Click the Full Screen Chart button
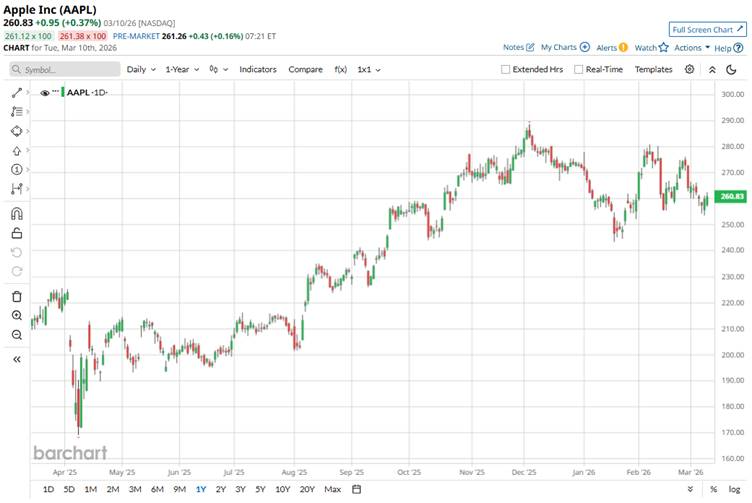This screenshot has height=503, width=752. (708, 30)
